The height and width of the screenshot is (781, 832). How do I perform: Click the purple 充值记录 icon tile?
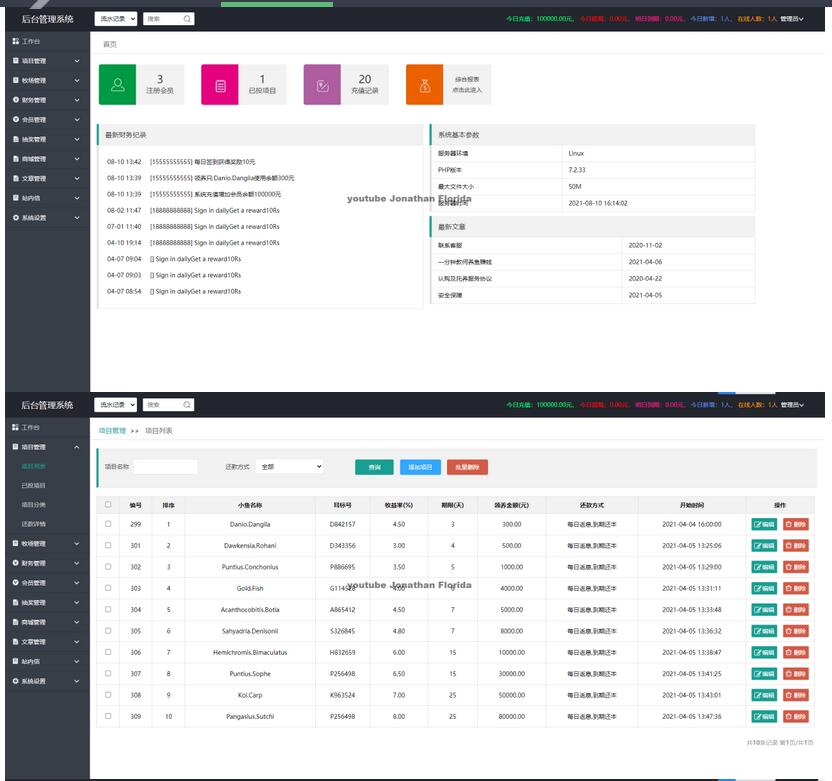(x=322, y=85)
